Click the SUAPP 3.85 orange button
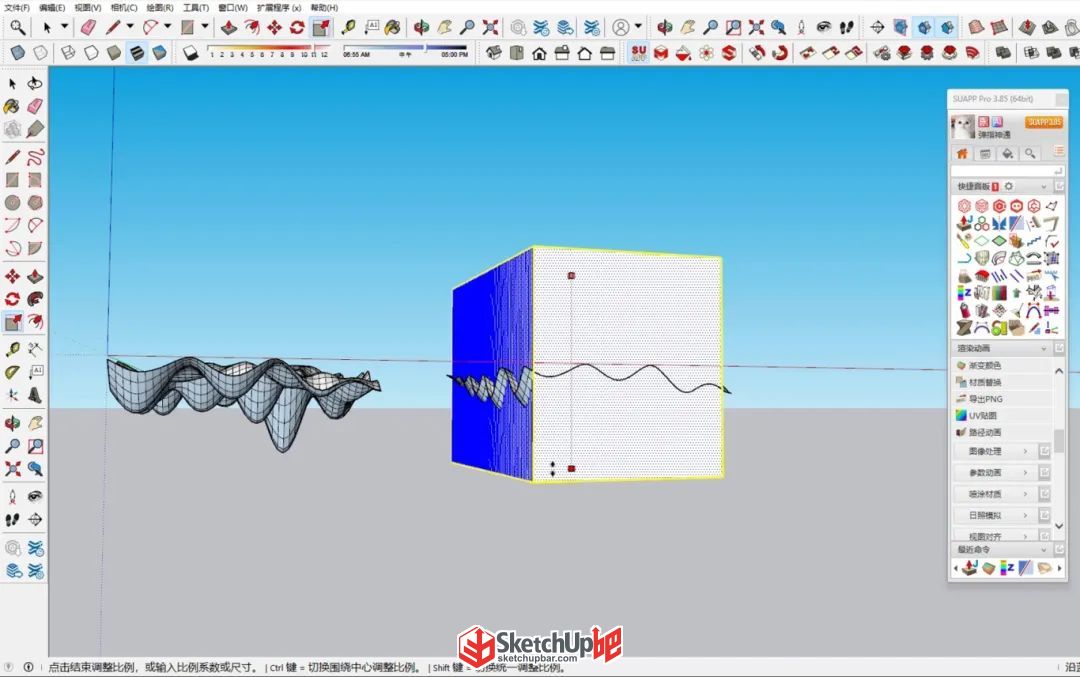The image size is (1080, 677). tap(1043, 122)
